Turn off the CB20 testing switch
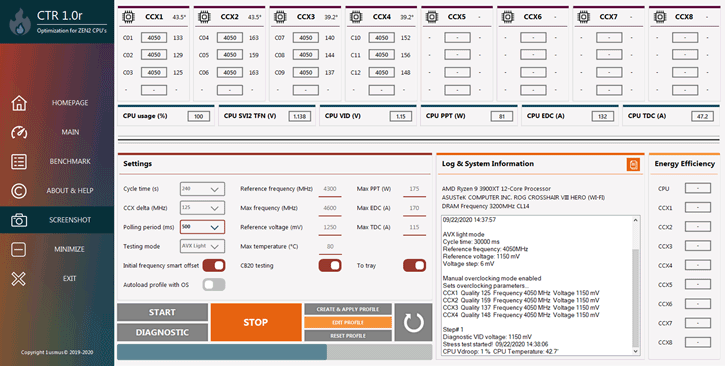The image size is (725, 366). pos(330,265)
